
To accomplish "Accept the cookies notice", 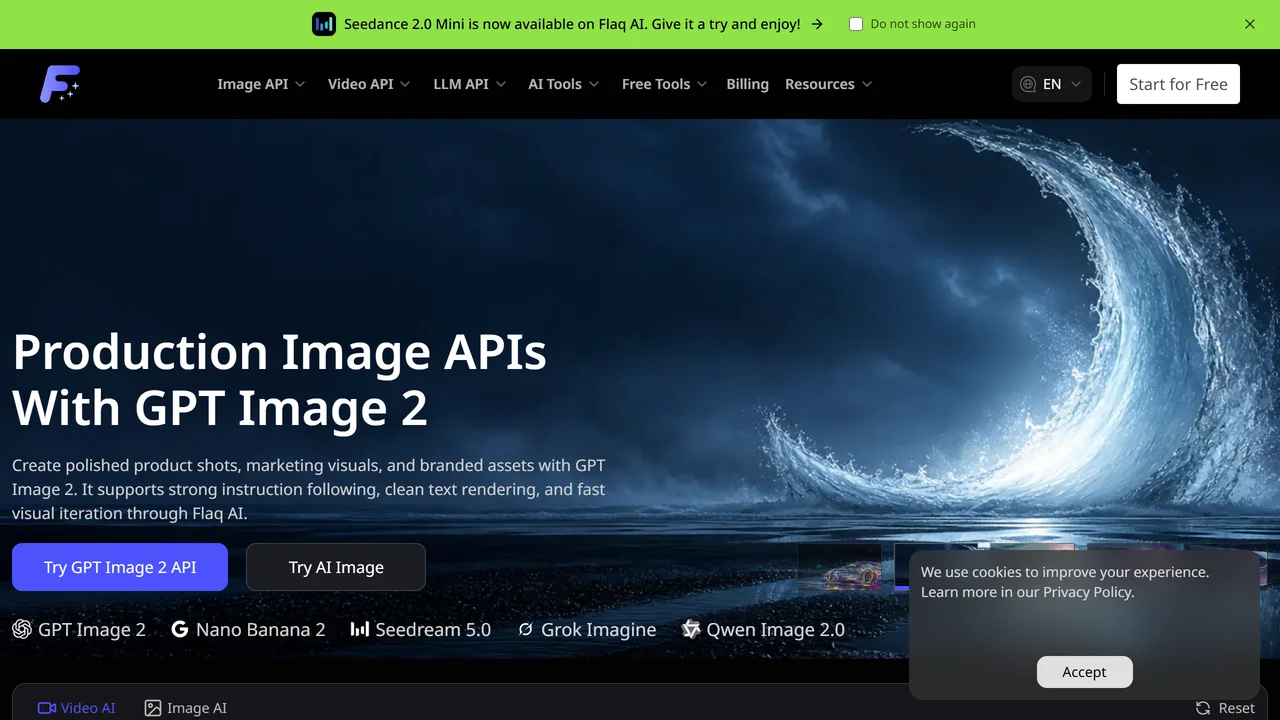I will click(1085, 672).
